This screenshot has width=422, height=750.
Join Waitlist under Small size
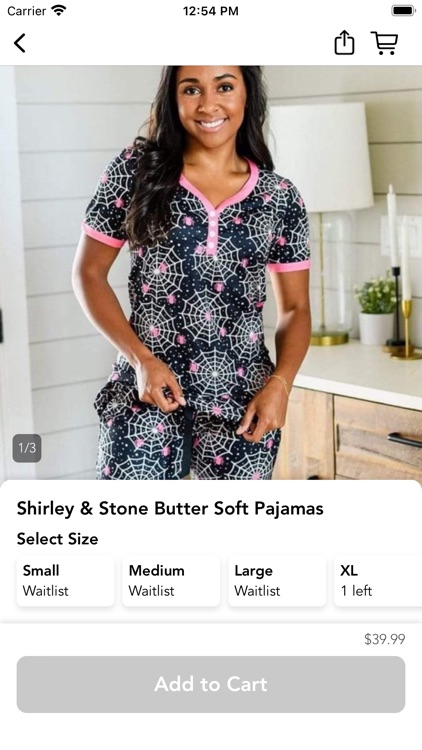click(x=45, y=591)
